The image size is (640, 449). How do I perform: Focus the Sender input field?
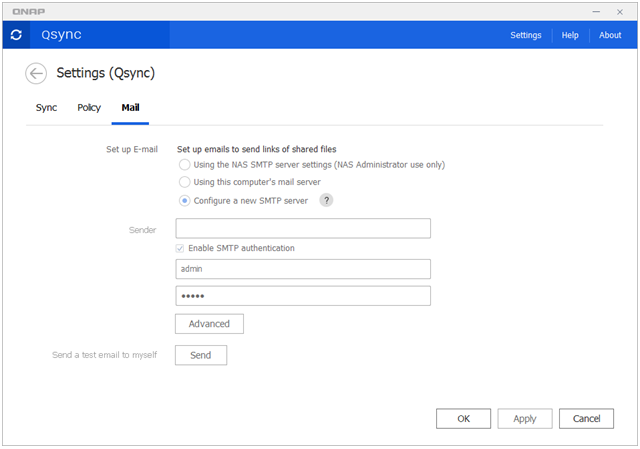pos(303,228)
